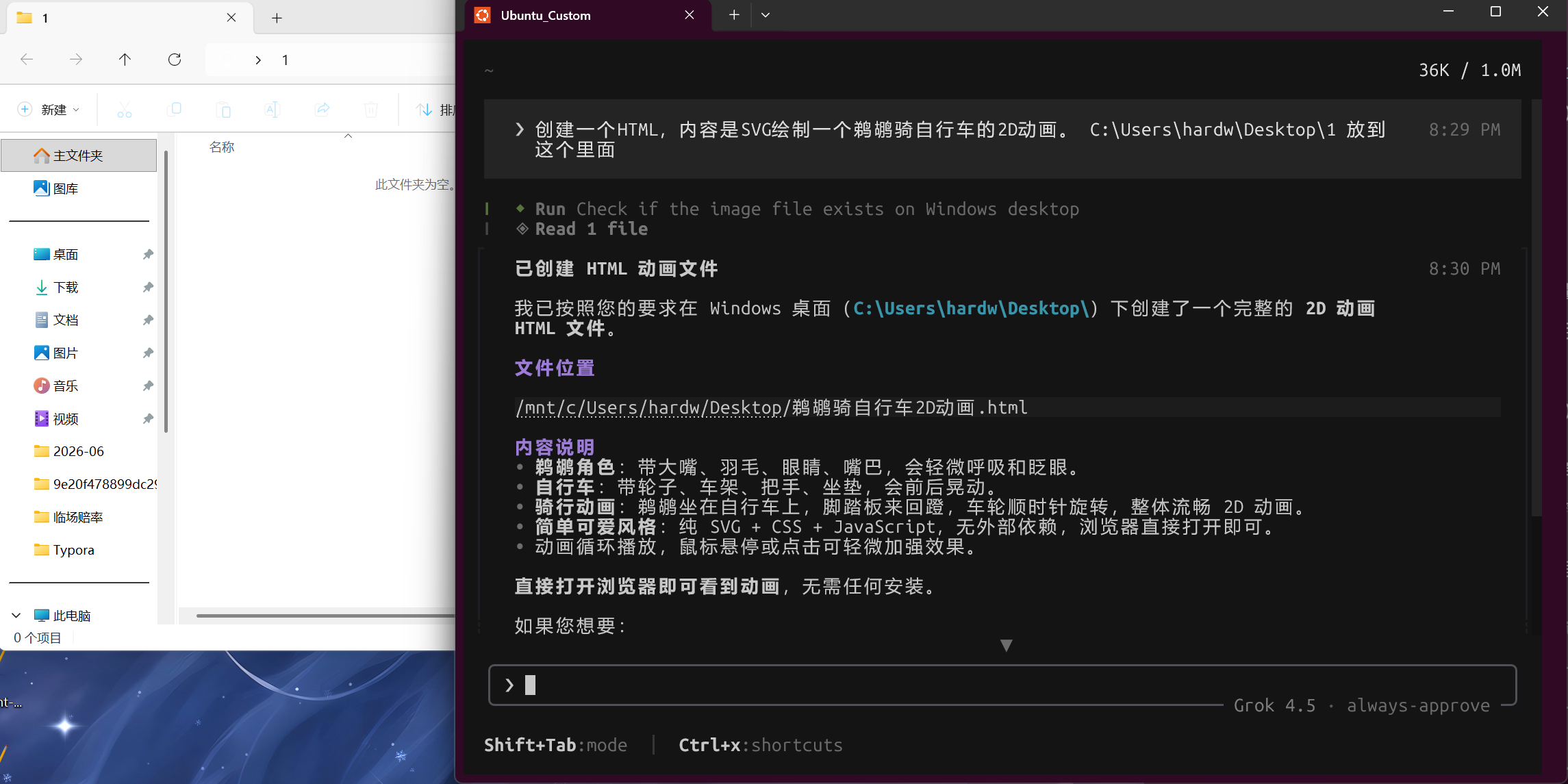Jump to bottom with the down triangle
The image size is (1568, 784).
[1006, 645]
